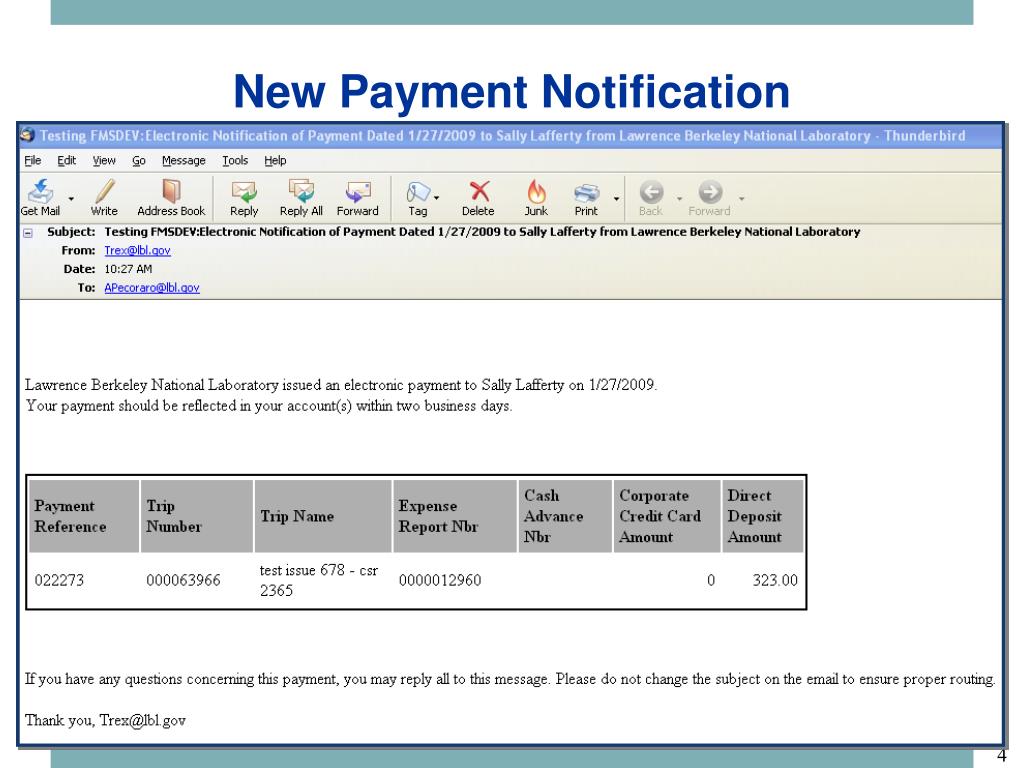Select expense report number 0000012960

coord(440,580)
